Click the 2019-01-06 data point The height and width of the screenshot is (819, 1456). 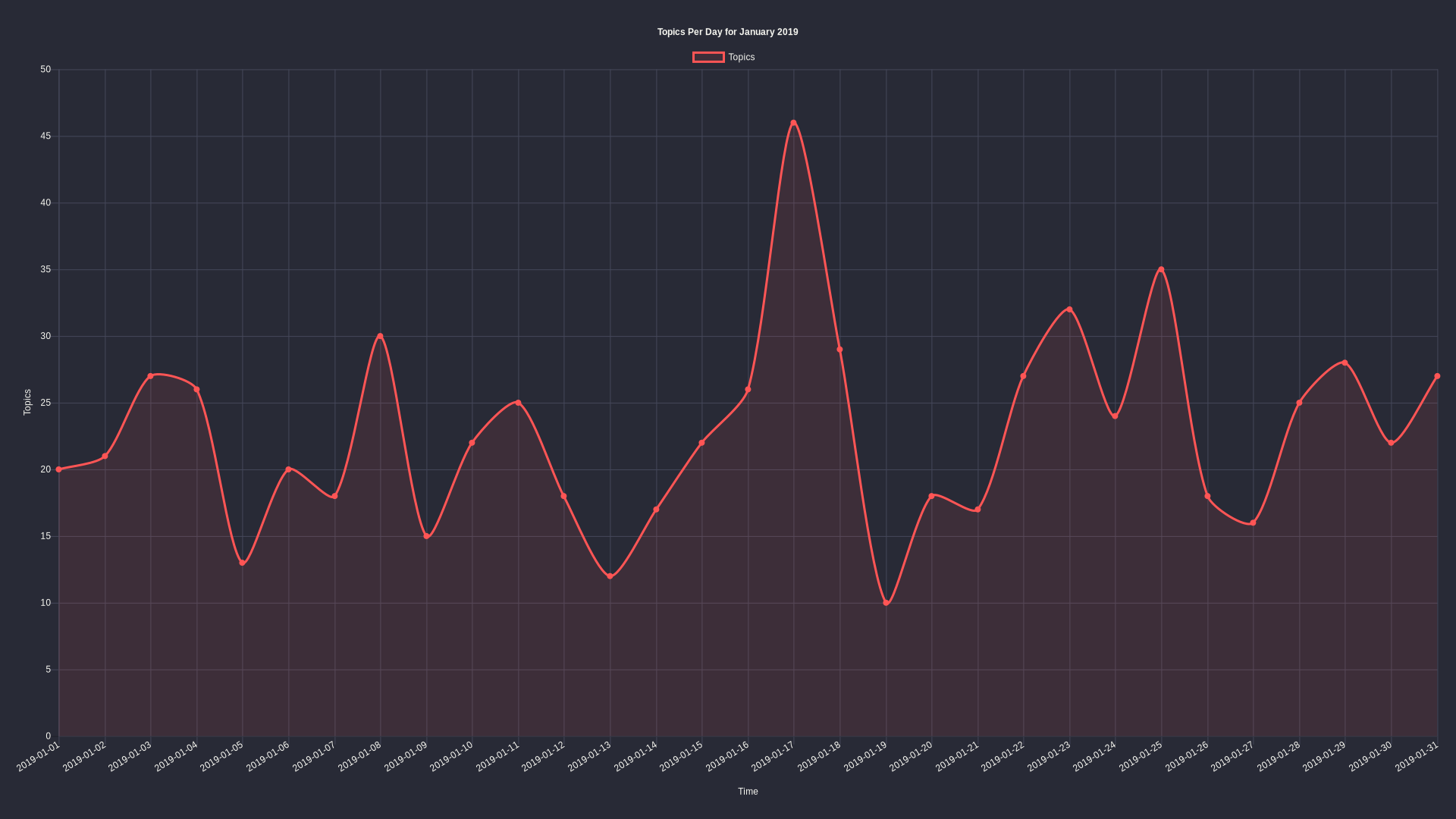click(289, 469)
